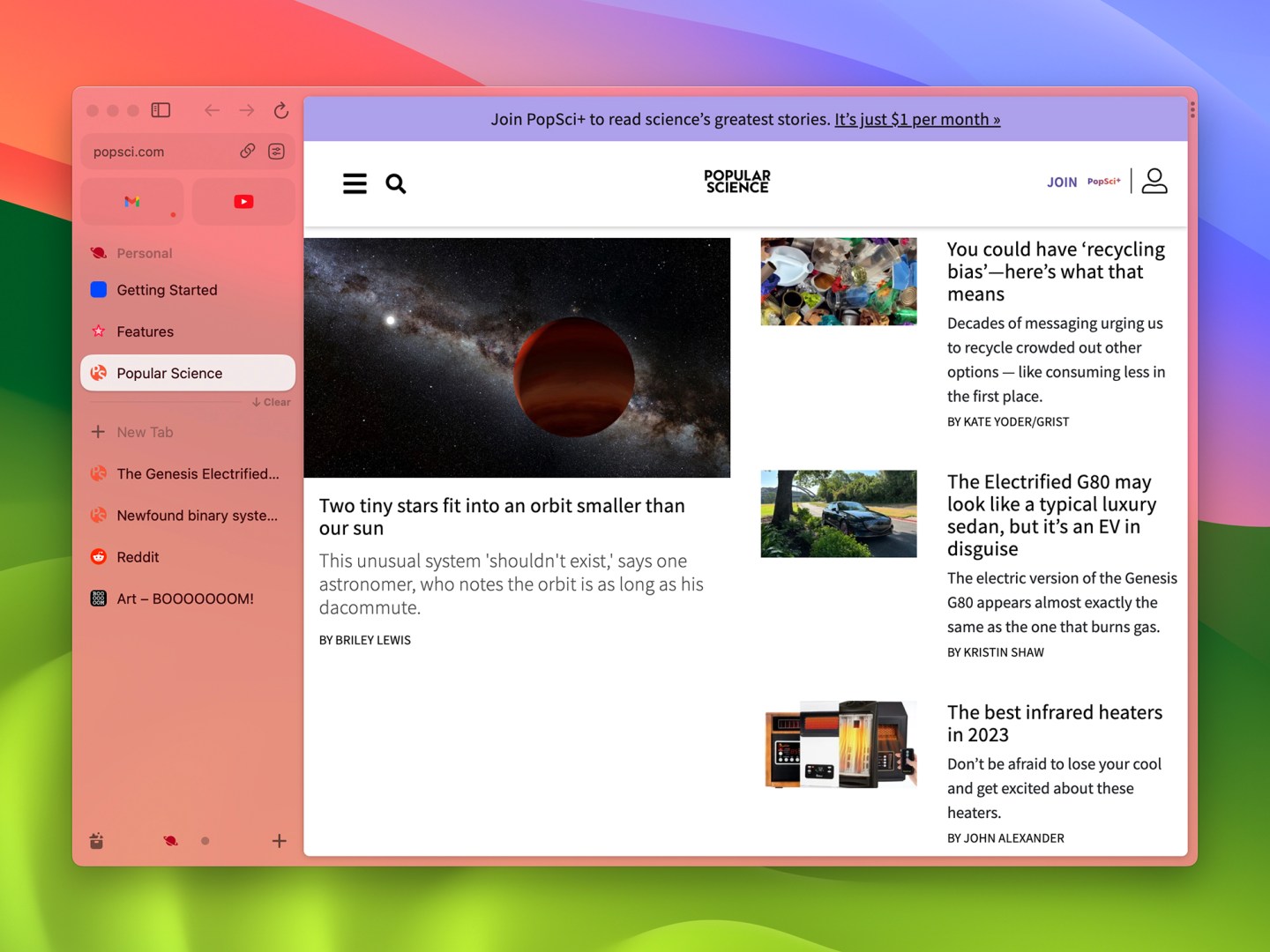Click the JOIN PopSci+ button
The width and height of the screenshot is (1270, 952).
[x=1061, y=182]
